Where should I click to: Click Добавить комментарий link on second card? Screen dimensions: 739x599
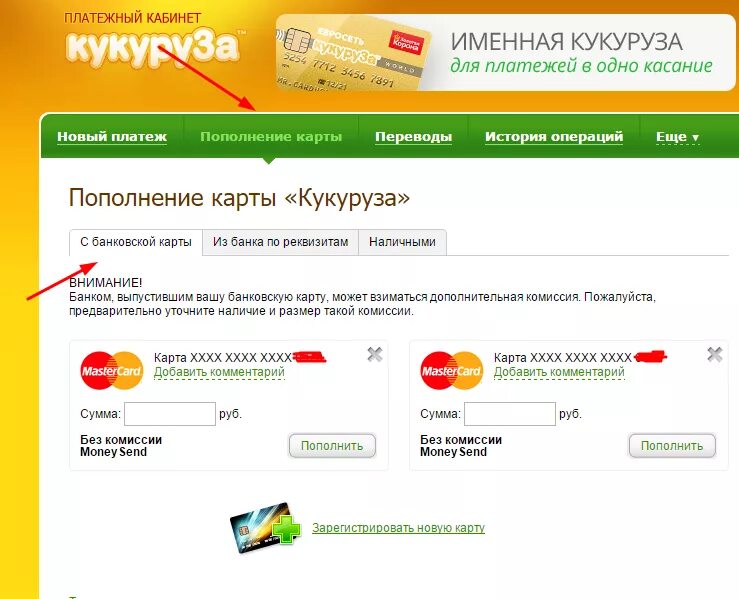coord(559,372)
